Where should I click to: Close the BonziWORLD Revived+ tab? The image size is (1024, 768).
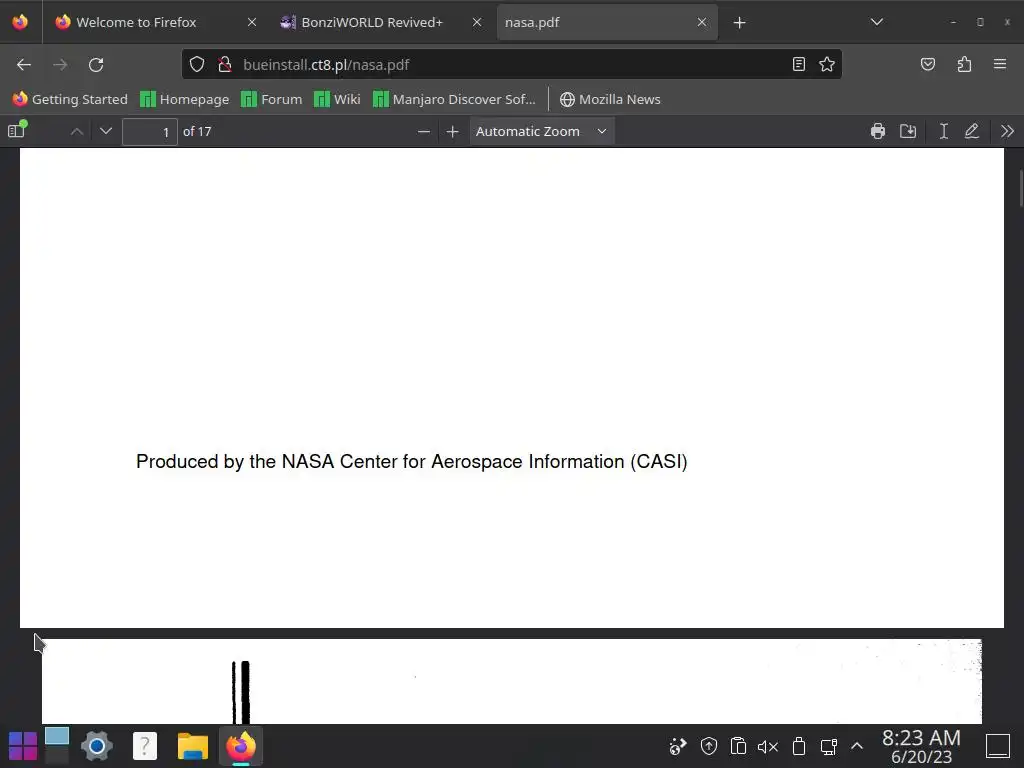[x=477, y=22]
